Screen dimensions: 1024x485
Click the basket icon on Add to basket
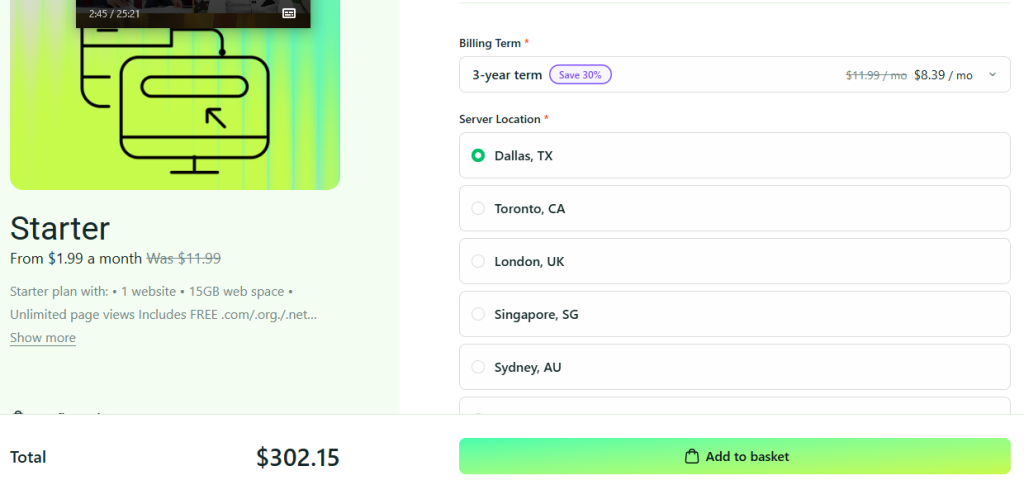click(691, 456)
